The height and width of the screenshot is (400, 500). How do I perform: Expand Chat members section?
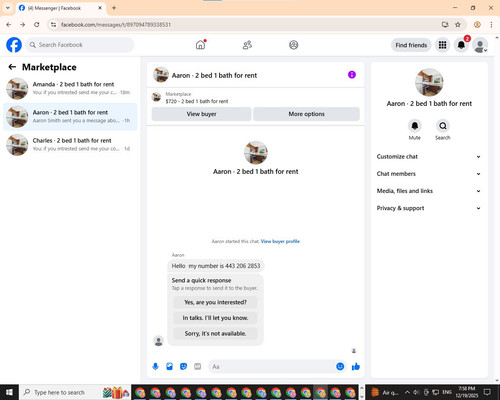pyautogui.click(x=429, y=174)
